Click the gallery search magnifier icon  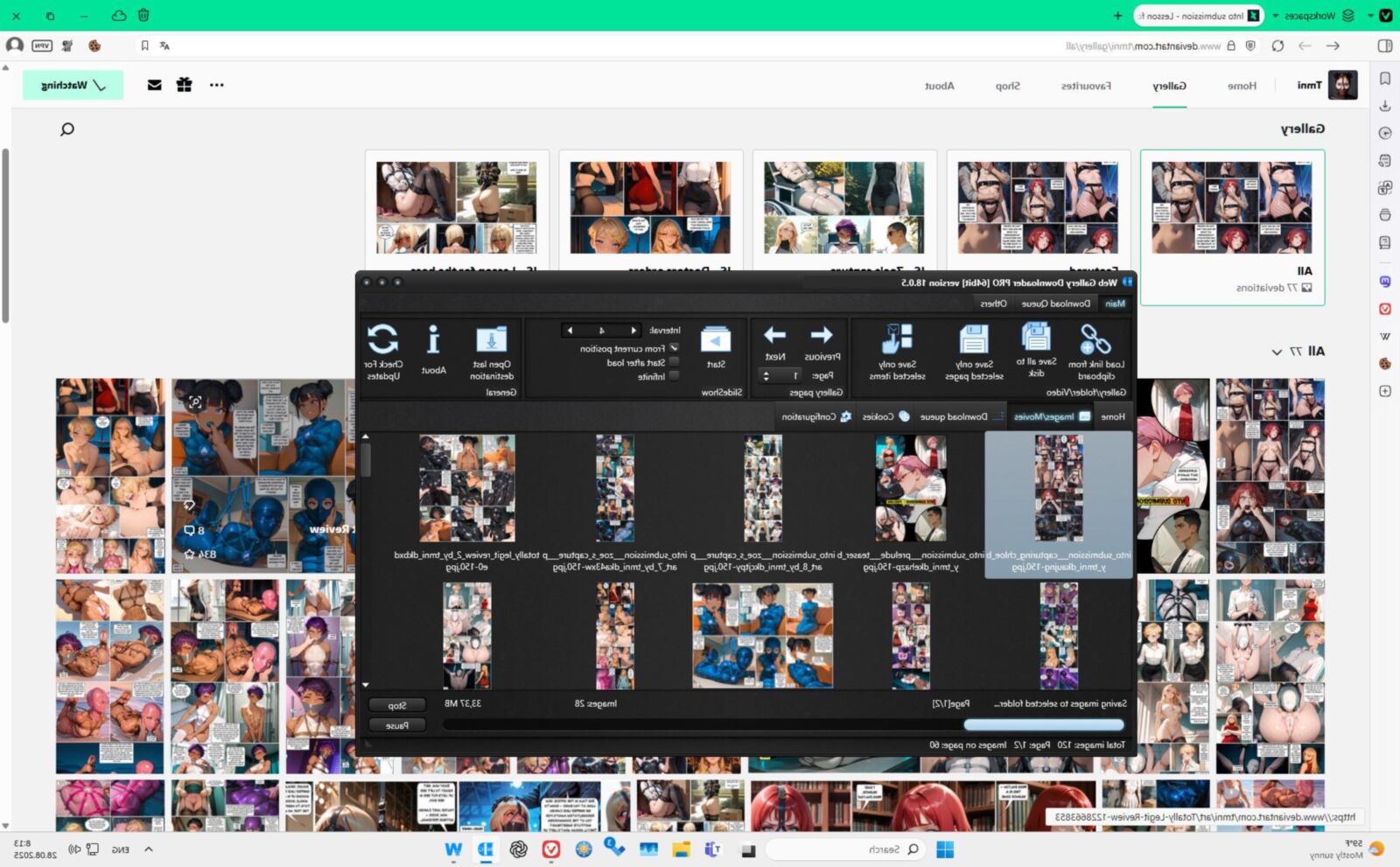tap(67, 129)
